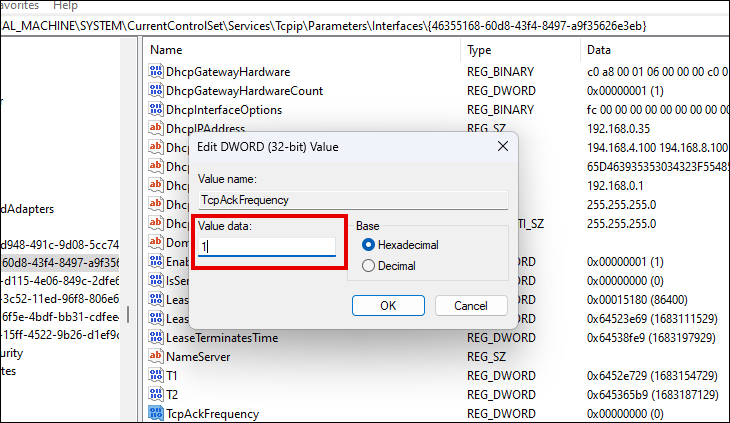730x423 pixels.
Task: Click the REG_BINARY type of DhcpInterfaceOptions row
Action: 500,110
